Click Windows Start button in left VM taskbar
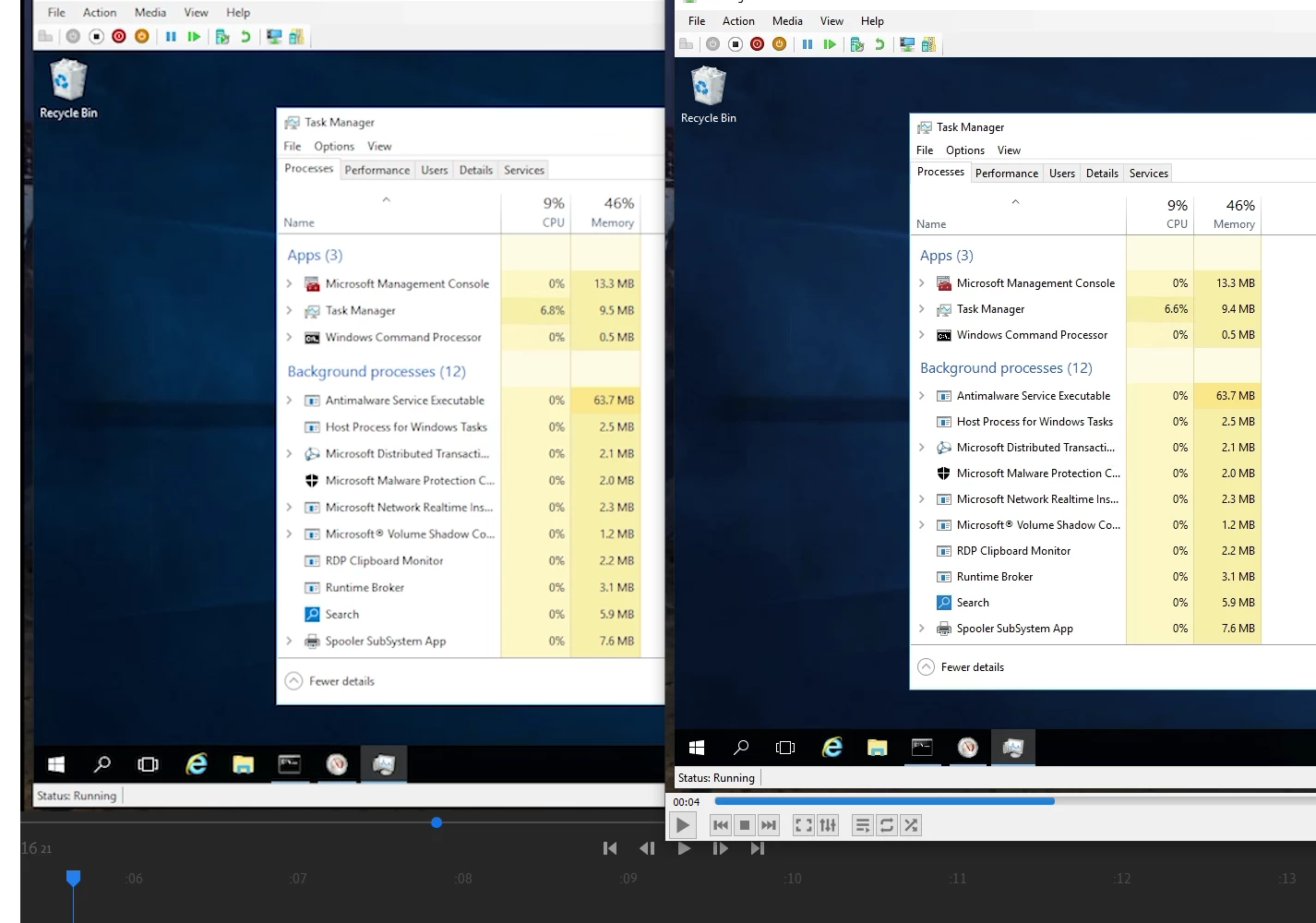This screenshot has height=923, width=1316. point(56,764)
